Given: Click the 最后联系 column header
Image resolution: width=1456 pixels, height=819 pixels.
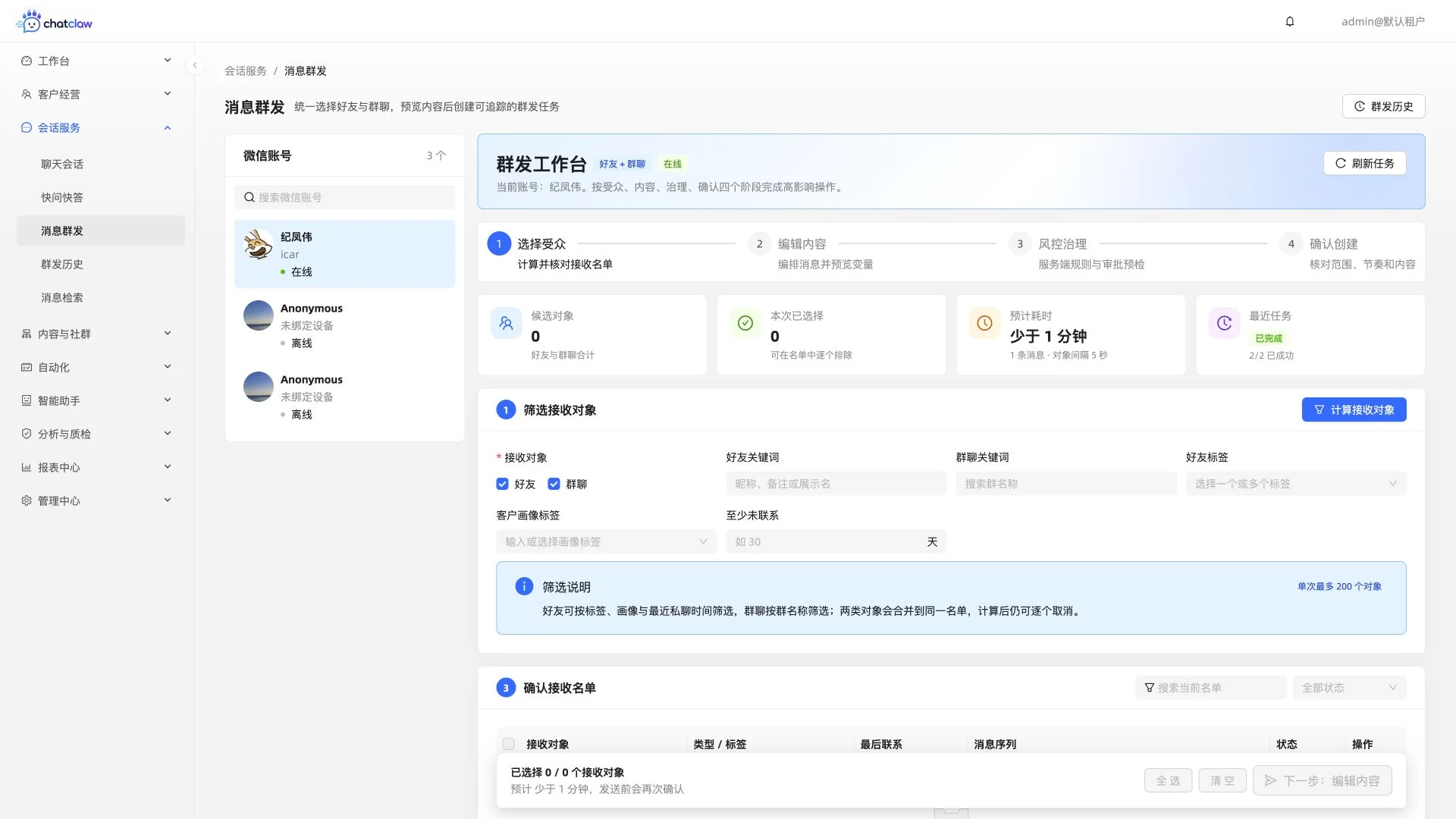Looking at the screenshot, I should [881, 744].
